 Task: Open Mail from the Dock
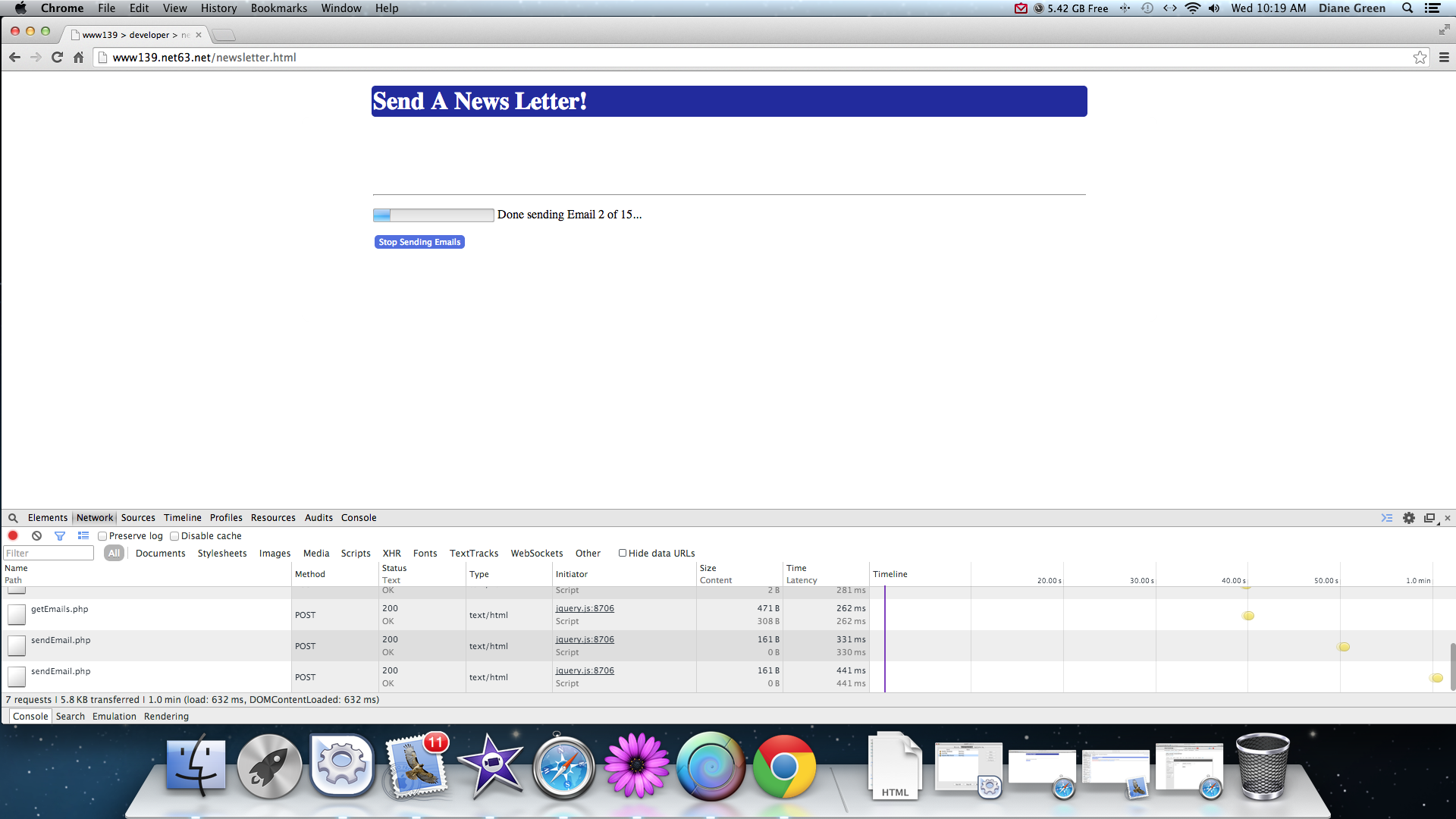pos(416,767)
